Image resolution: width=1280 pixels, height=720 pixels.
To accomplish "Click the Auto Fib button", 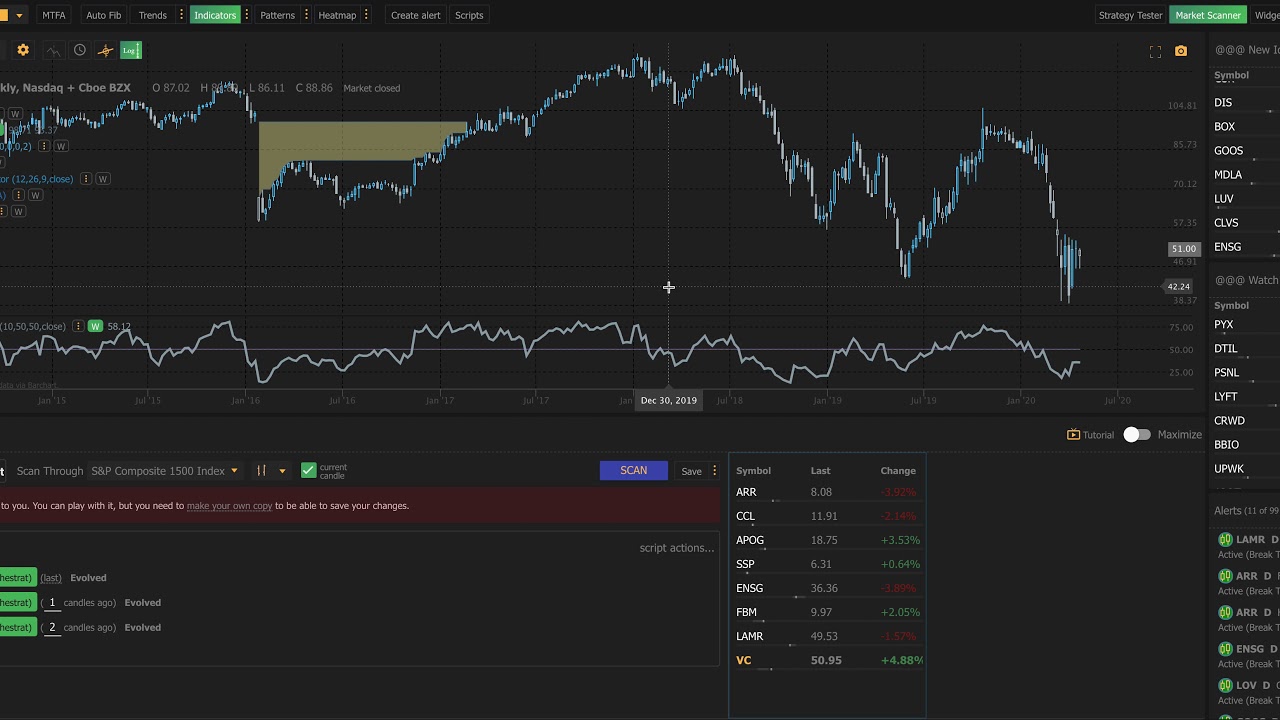I will 104,15.
